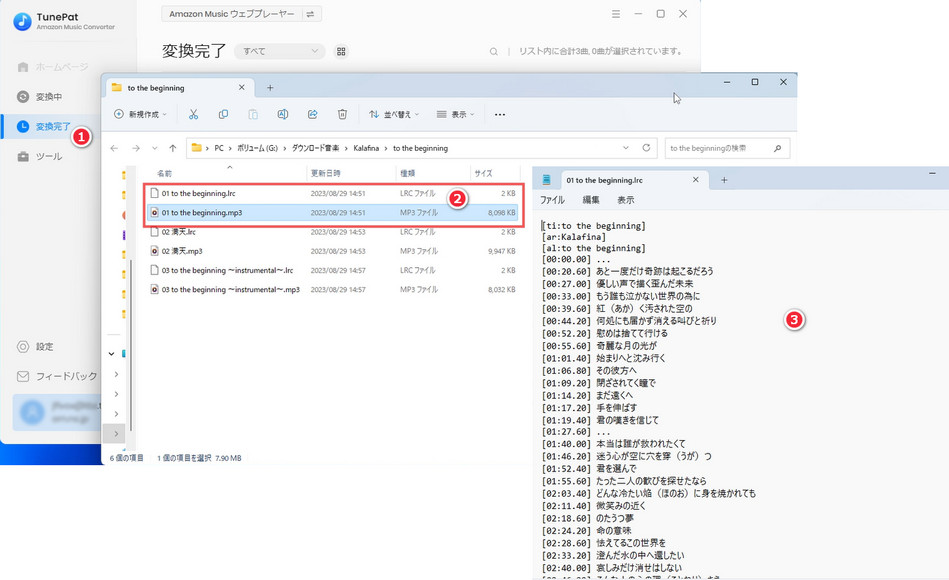This screenshot has height=580, width=949.
Task: Collapse the expanded navigation tree node
Action: 111,354
